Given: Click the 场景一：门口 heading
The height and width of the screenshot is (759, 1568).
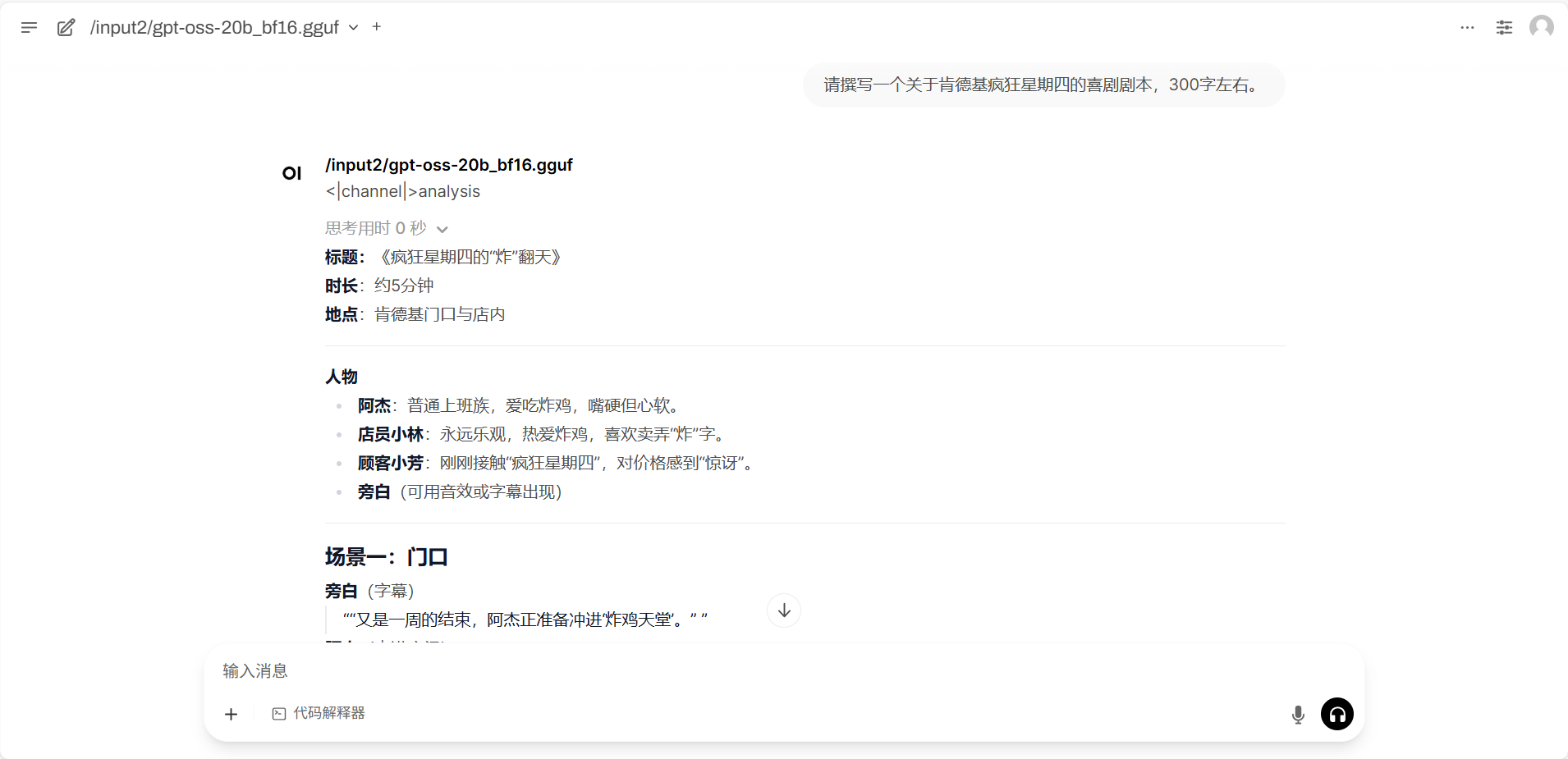Looking at the screenshot, I should pos(386,557).
